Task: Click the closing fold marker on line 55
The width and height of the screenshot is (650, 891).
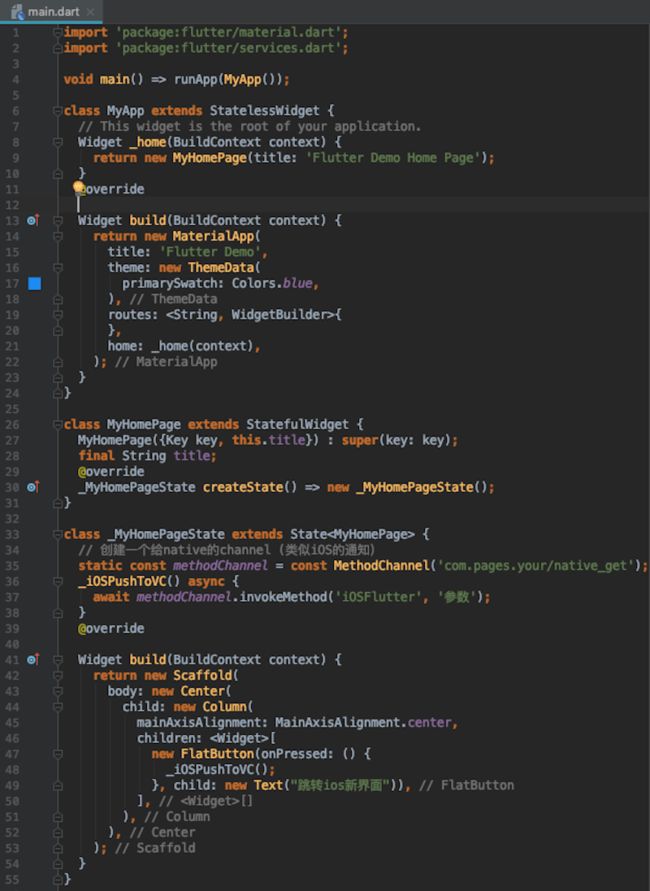Action: pos(57,879)
